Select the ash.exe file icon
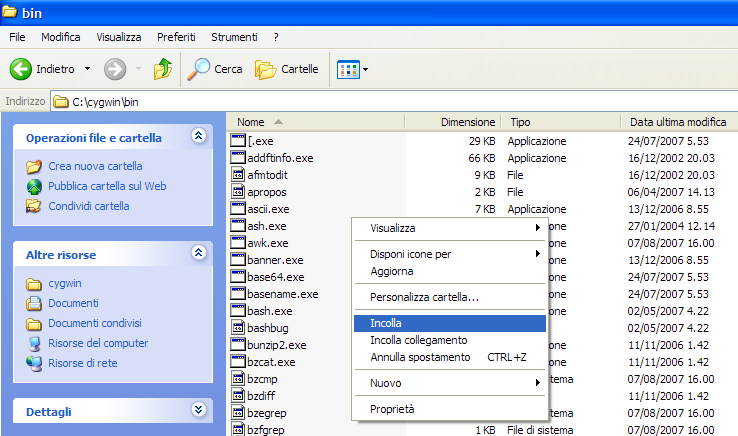738x436 pixels. click(238, 225)
